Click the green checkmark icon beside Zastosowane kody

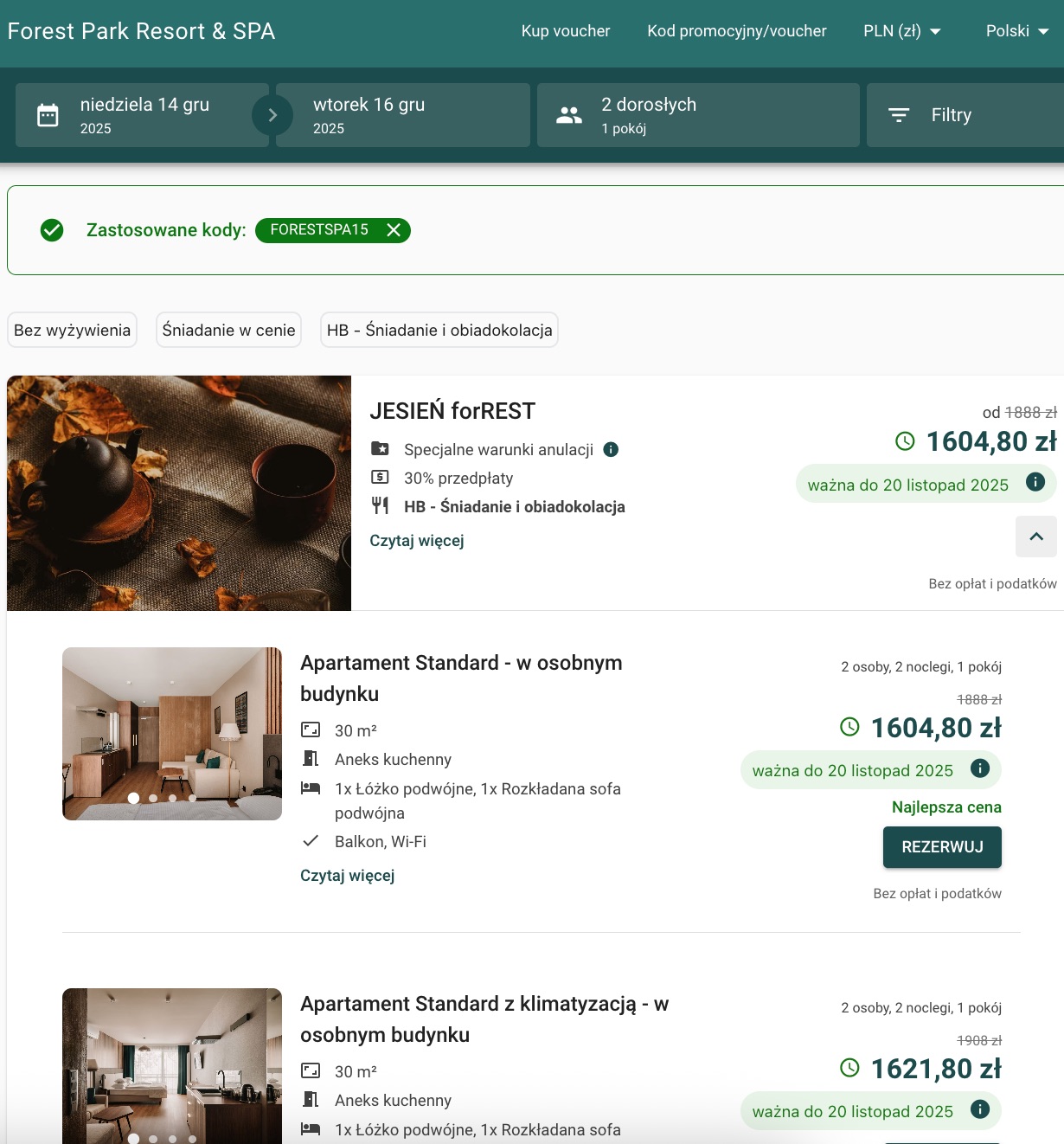52,230
